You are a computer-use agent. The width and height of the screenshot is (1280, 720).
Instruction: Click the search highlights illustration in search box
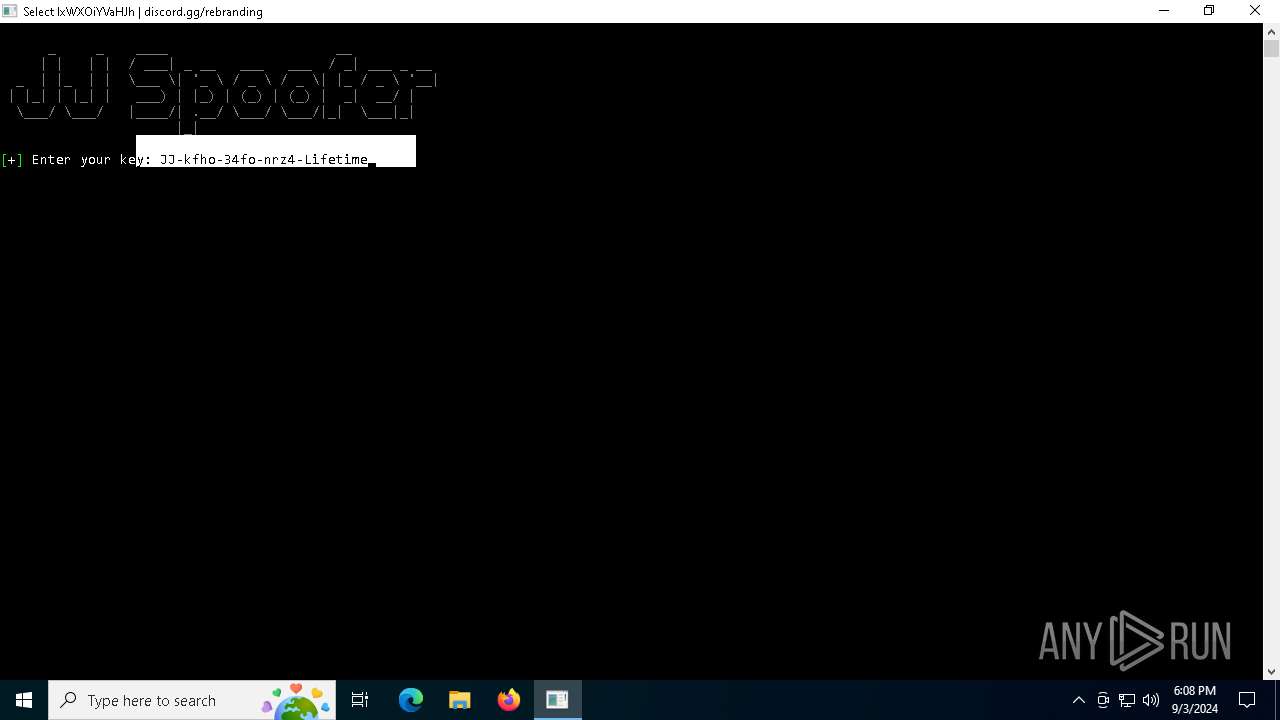297,701
